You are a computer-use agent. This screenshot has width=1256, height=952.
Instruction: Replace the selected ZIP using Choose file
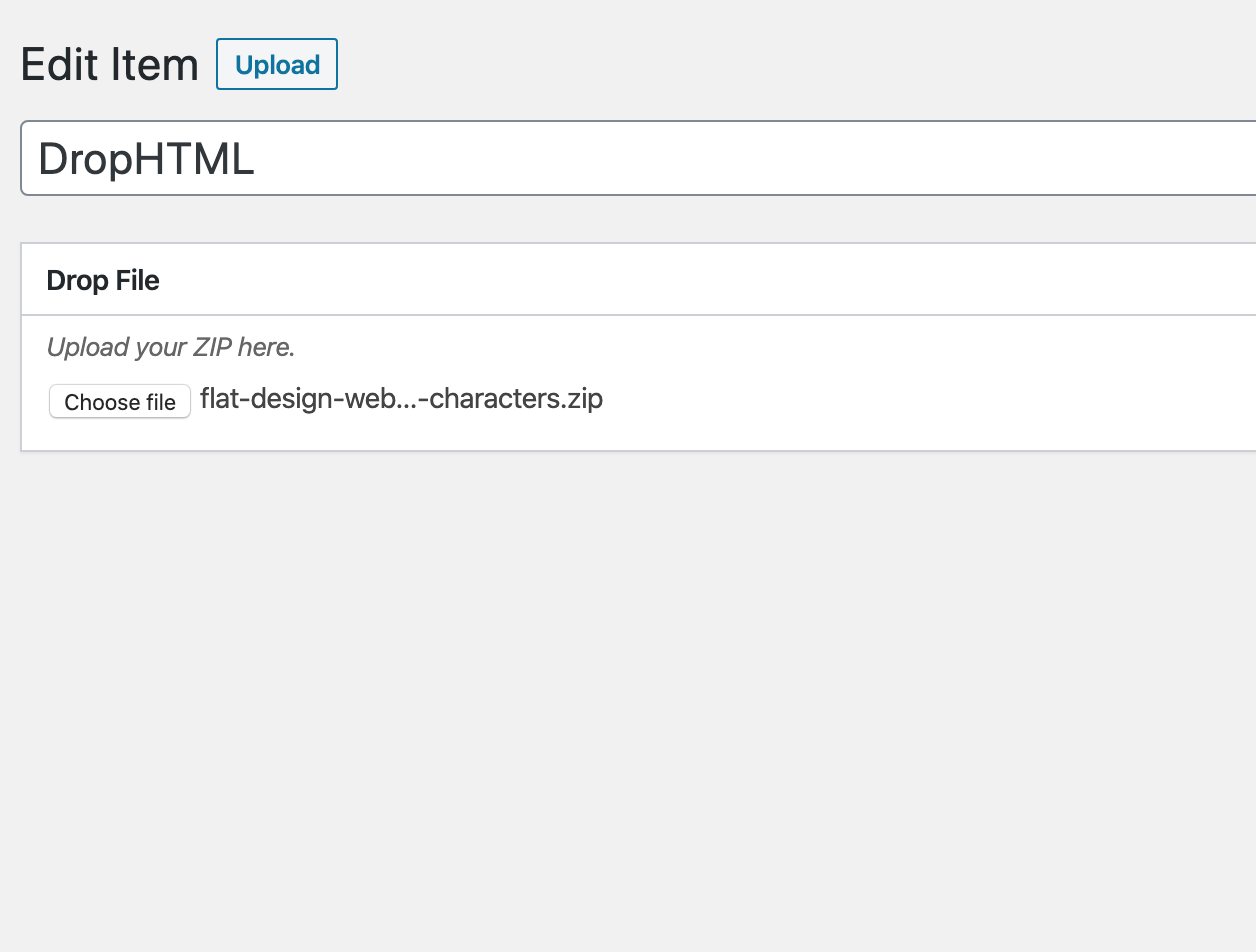click(119, 401)
